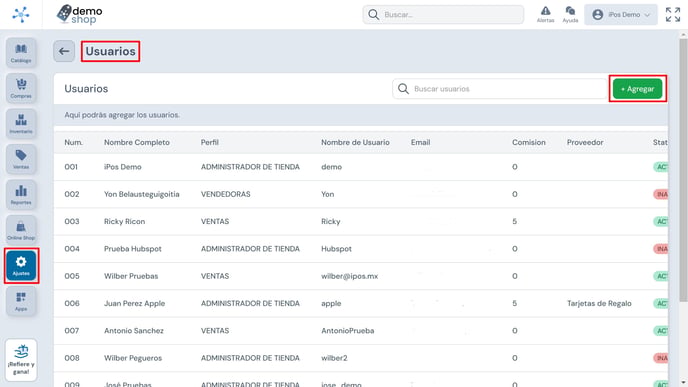Click the status badge in row 006
This screenshot has width=688, height=387.
(x=661, y=303)
